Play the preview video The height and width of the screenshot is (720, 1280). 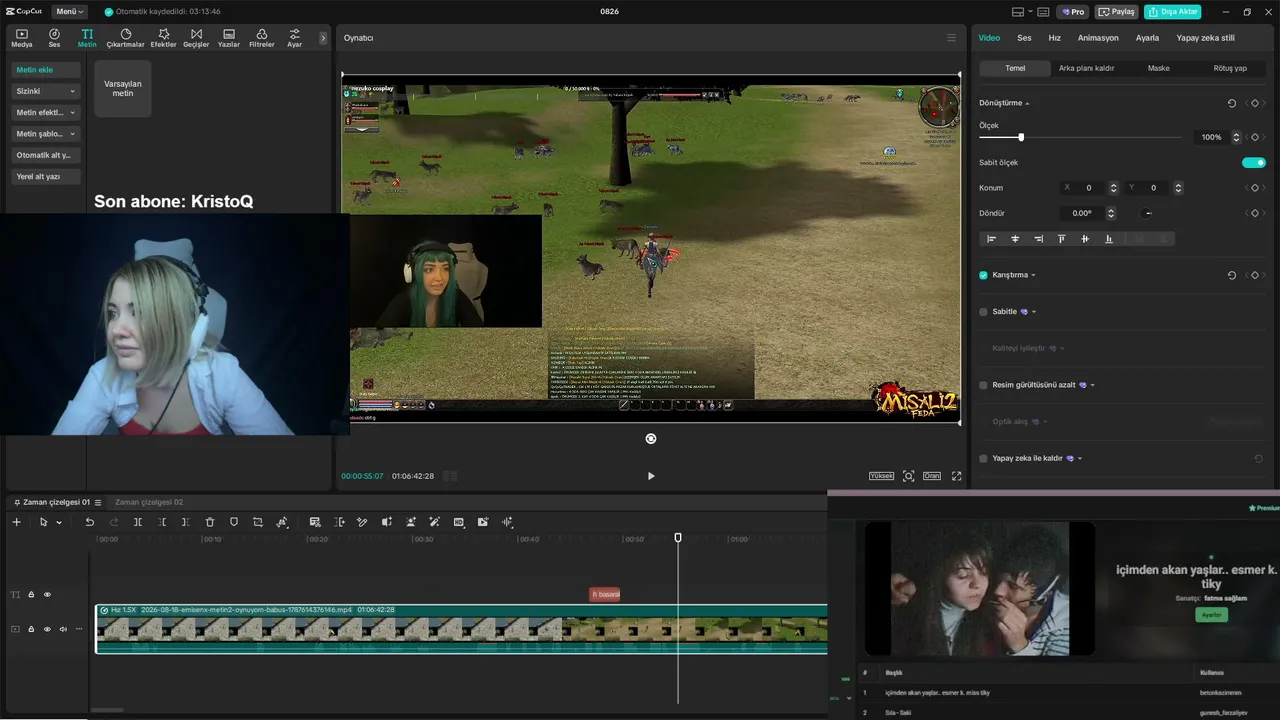pos(651,476)
